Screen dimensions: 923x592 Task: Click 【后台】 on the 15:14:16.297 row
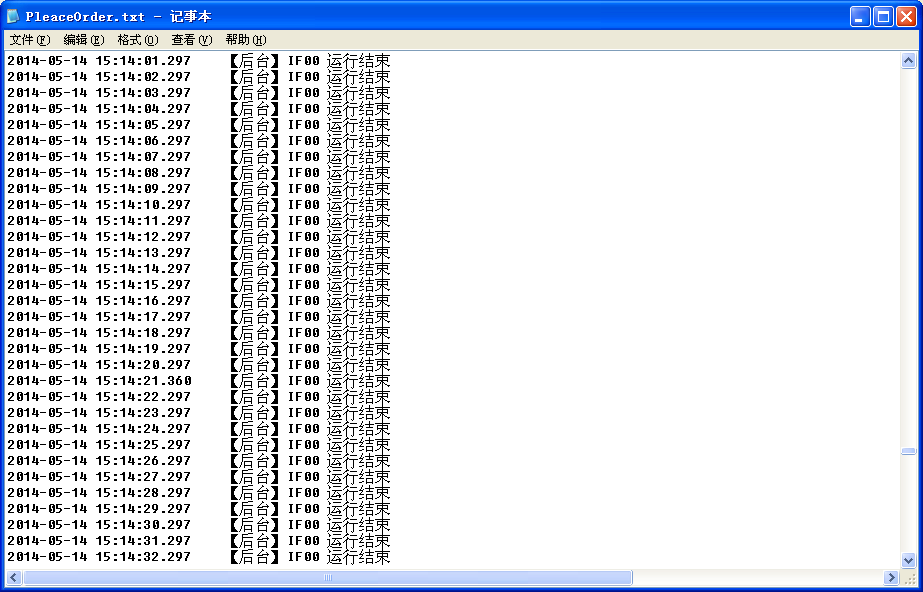click(254, 301)
